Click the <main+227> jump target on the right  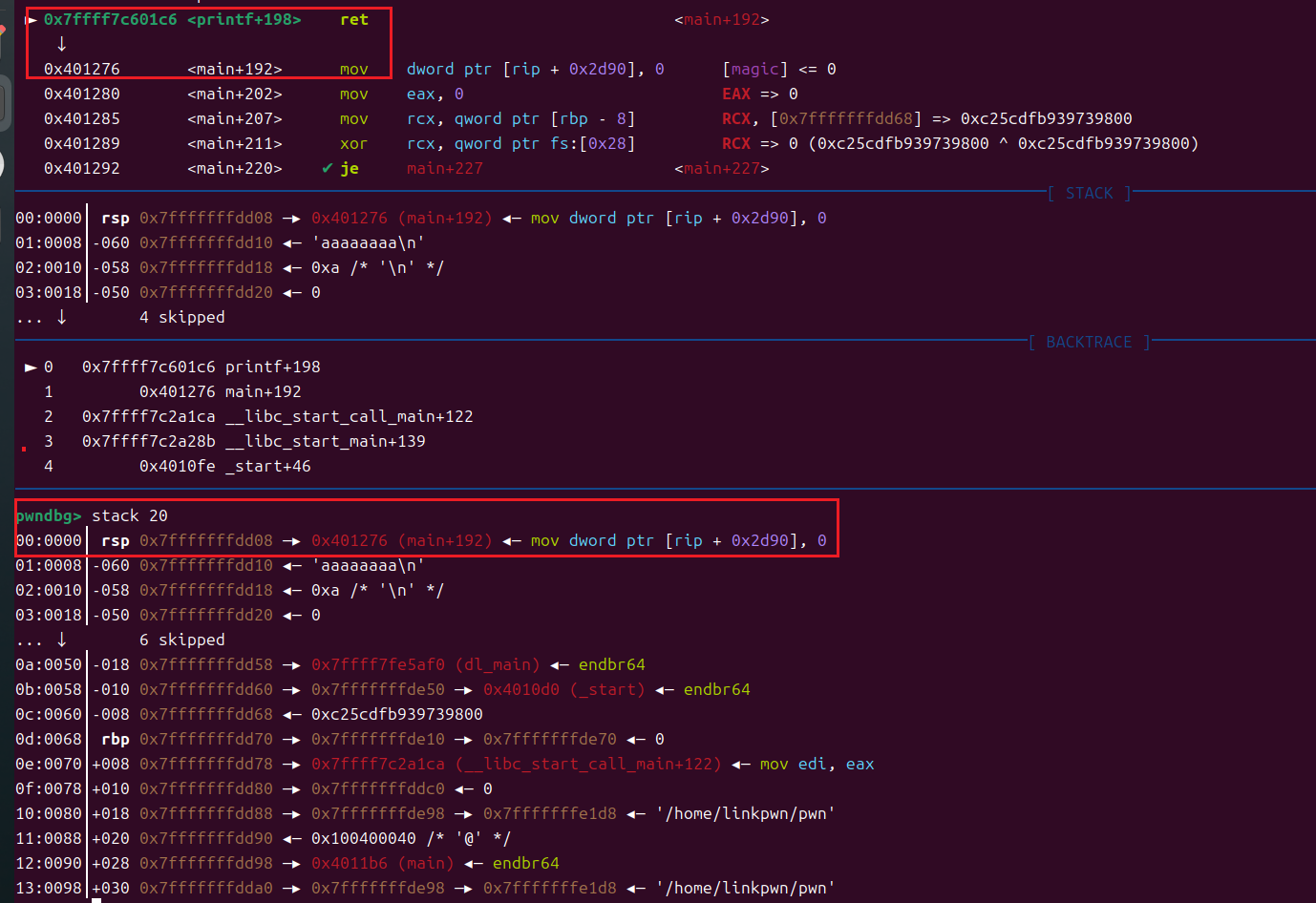click(x=722, y=168)
